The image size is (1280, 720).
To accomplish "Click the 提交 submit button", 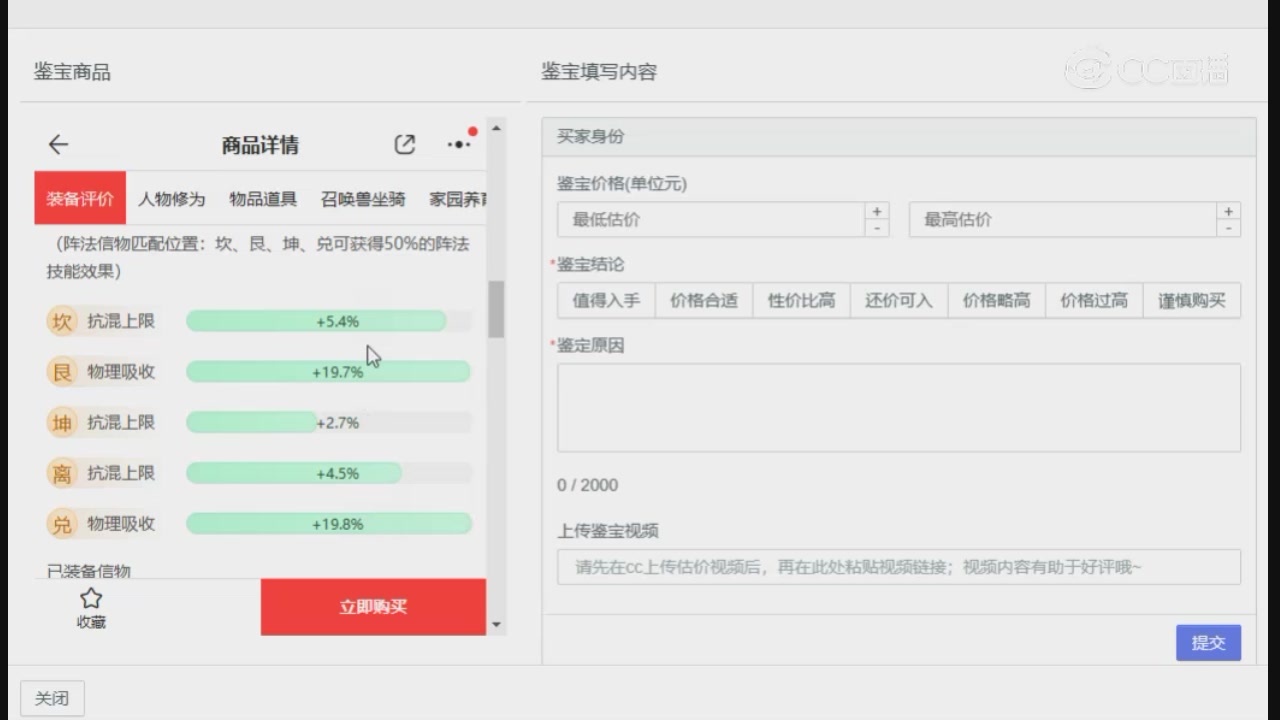I will (x=1208, y=642).
